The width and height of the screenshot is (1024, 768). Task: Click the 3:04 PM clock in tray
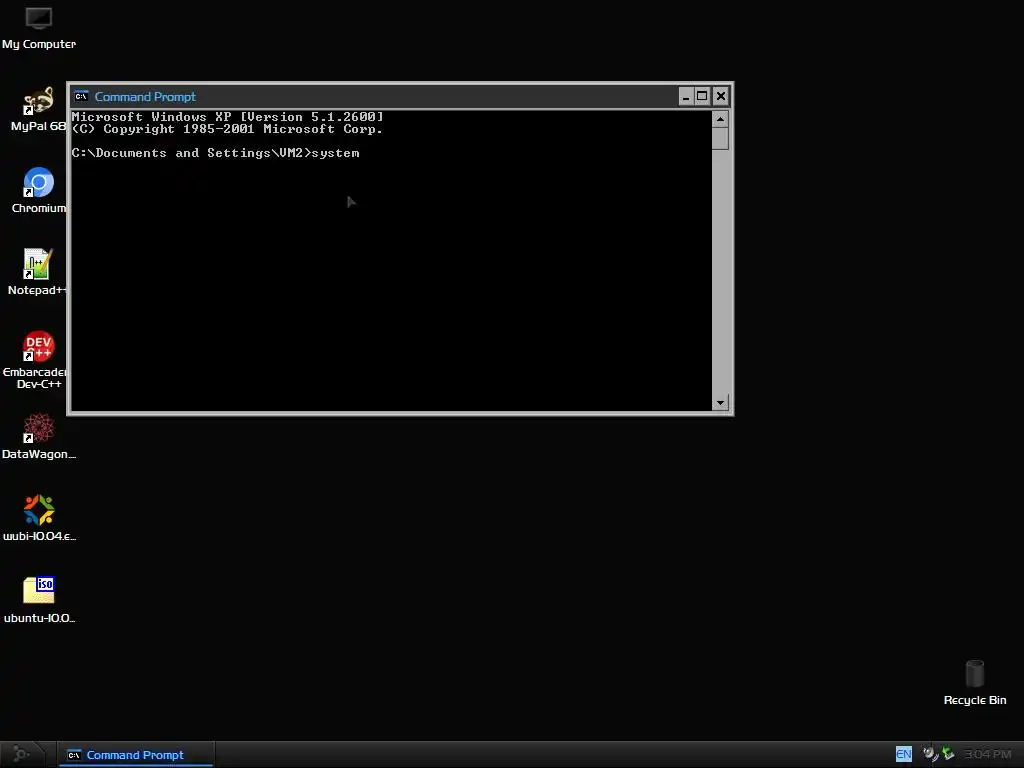(987, 754)
